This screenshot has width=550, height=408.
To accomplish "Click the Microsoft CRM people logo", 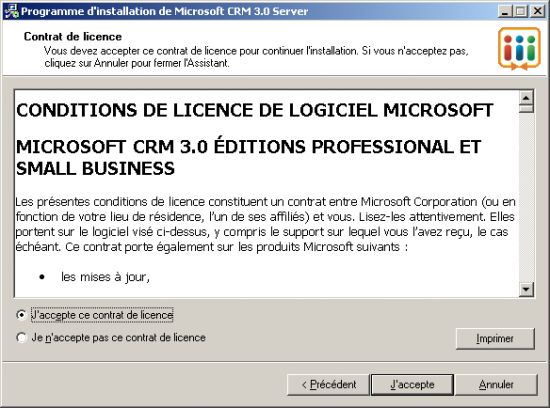I will pos(519,49).
